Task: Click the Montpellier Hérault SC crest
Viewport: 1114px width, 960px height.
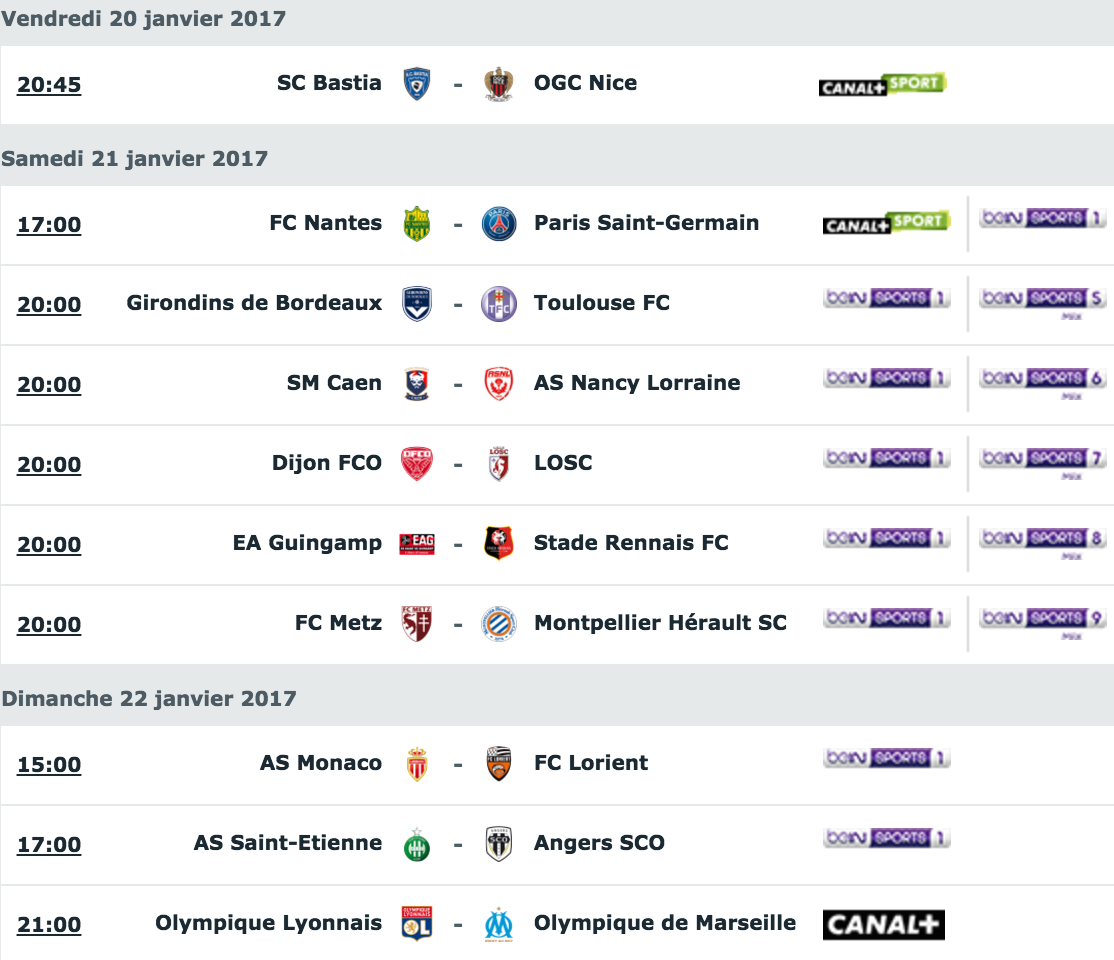Action: (499, 625)
